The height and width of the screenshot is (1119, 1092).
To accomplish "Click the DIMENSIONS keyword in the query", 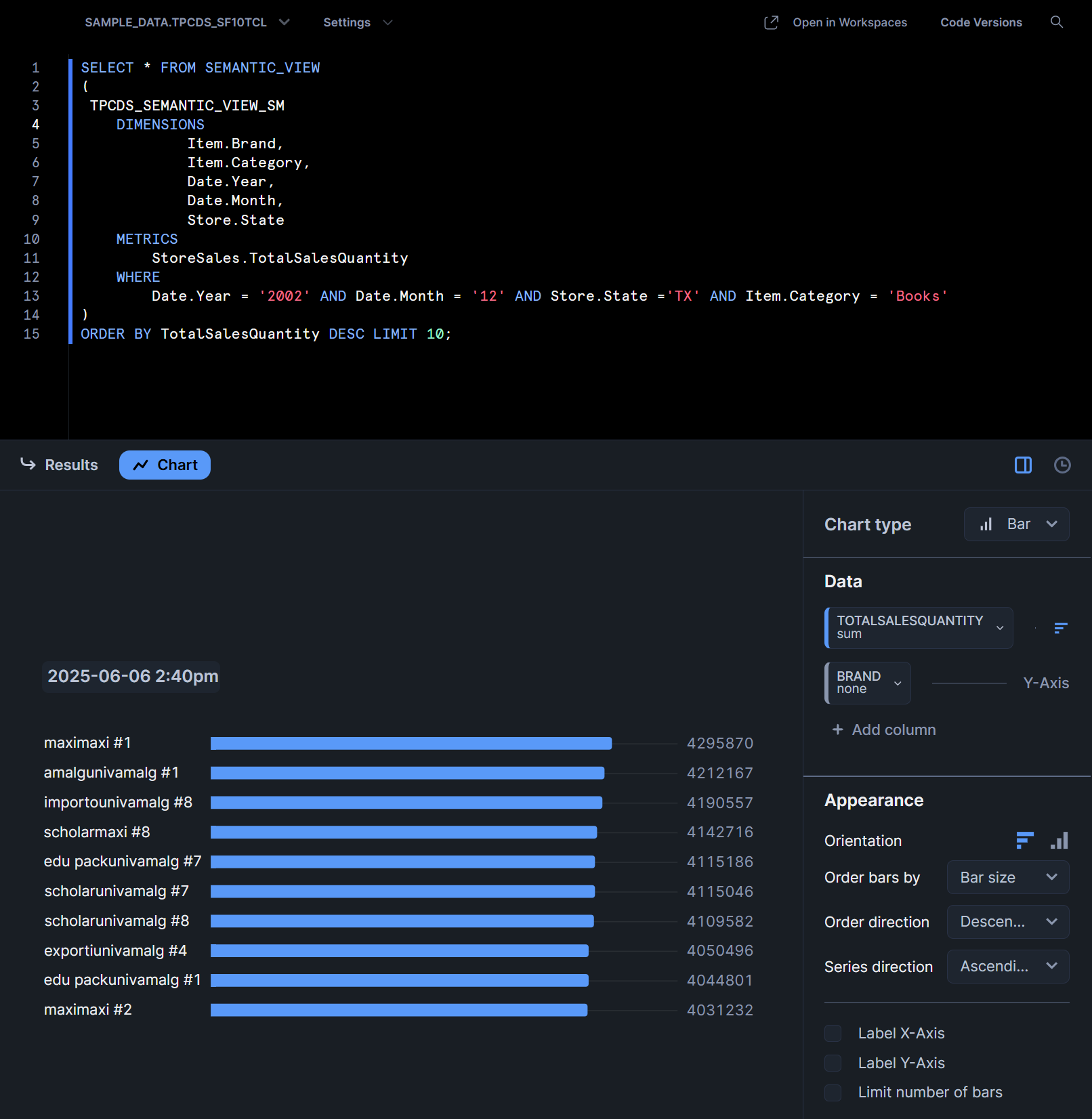I will 160,125.
